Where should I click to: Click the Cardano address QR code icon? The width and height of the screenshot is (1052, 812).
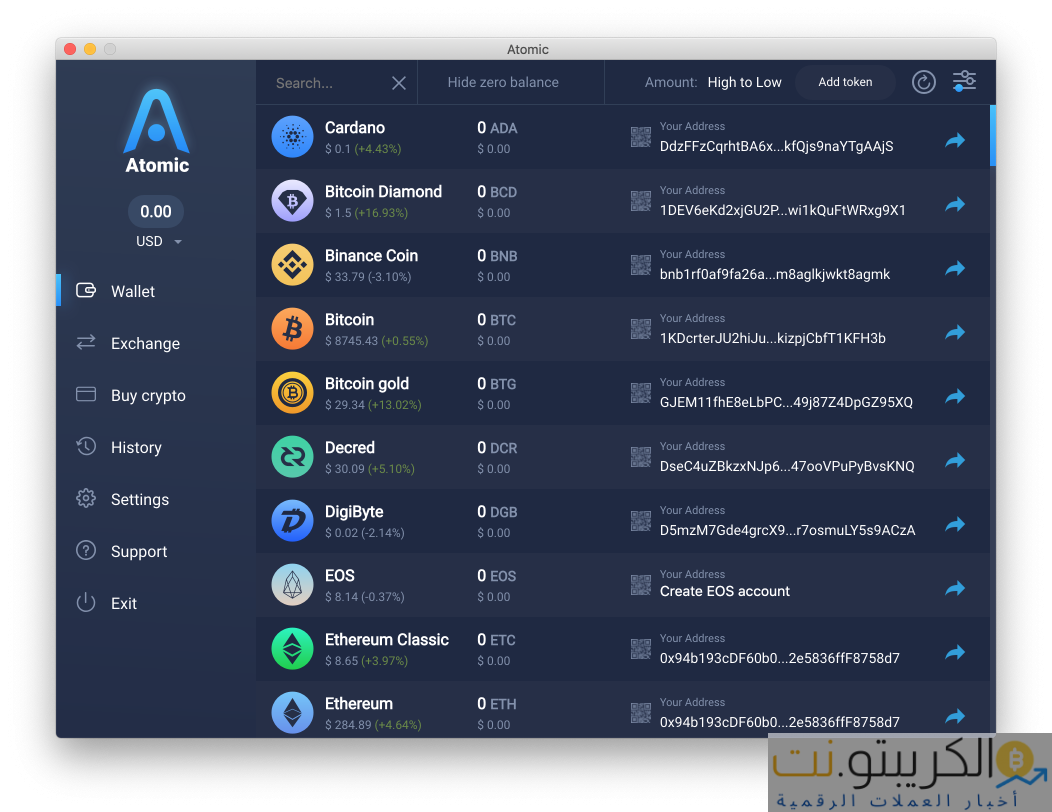pyautogui.click(x=641, y=137)
